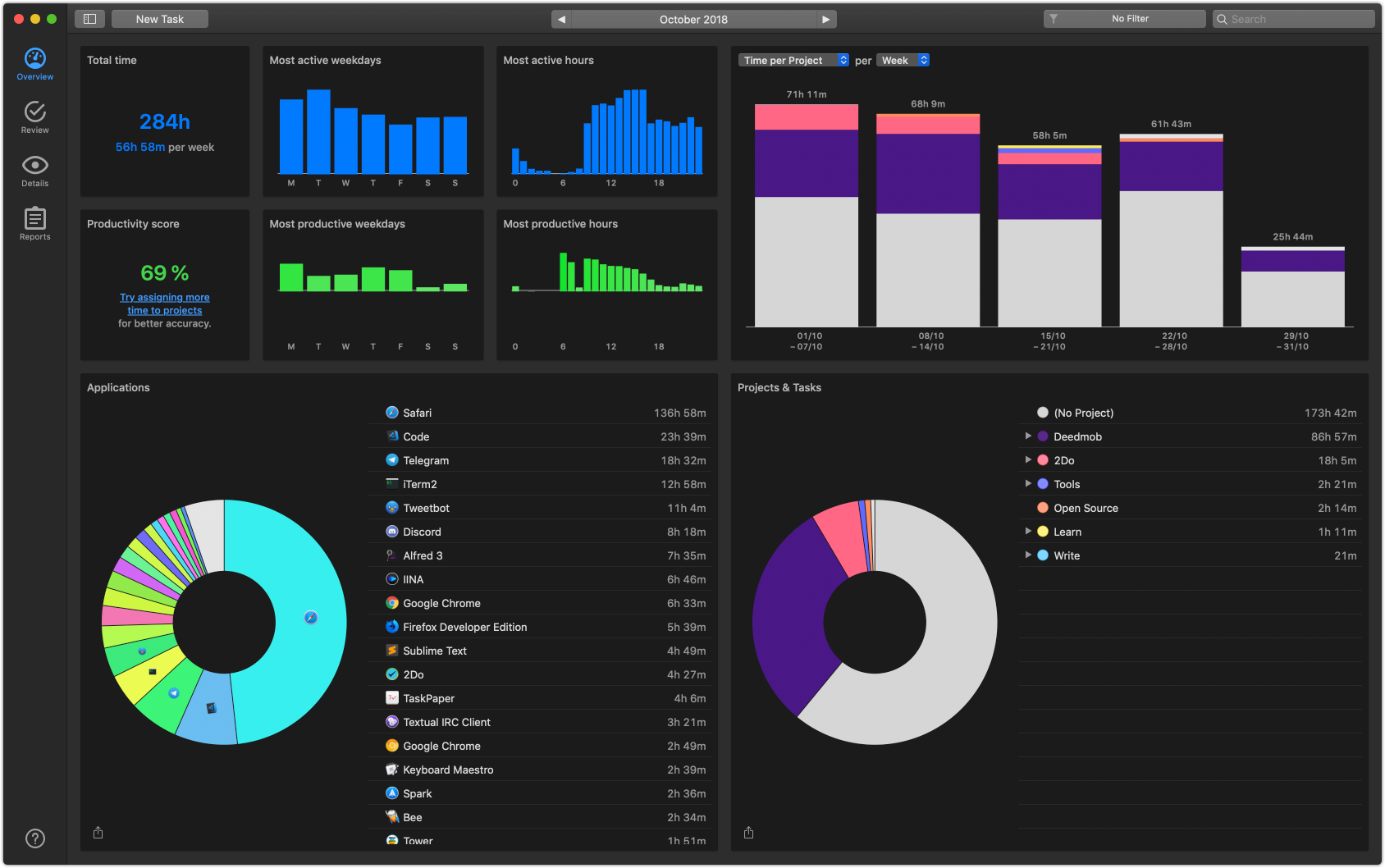Viewport: 1385px width, 868px height.
Task: Click the Search field
Action: tap(1294, 19)
